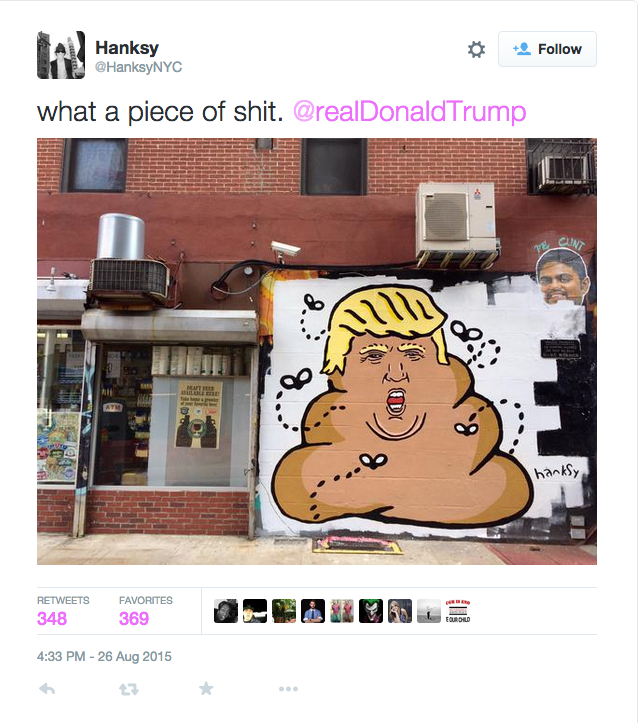Viewport: 638px width, 723px height.
Task: Open Hanksy's profile avatar
Action: [61, 55]
